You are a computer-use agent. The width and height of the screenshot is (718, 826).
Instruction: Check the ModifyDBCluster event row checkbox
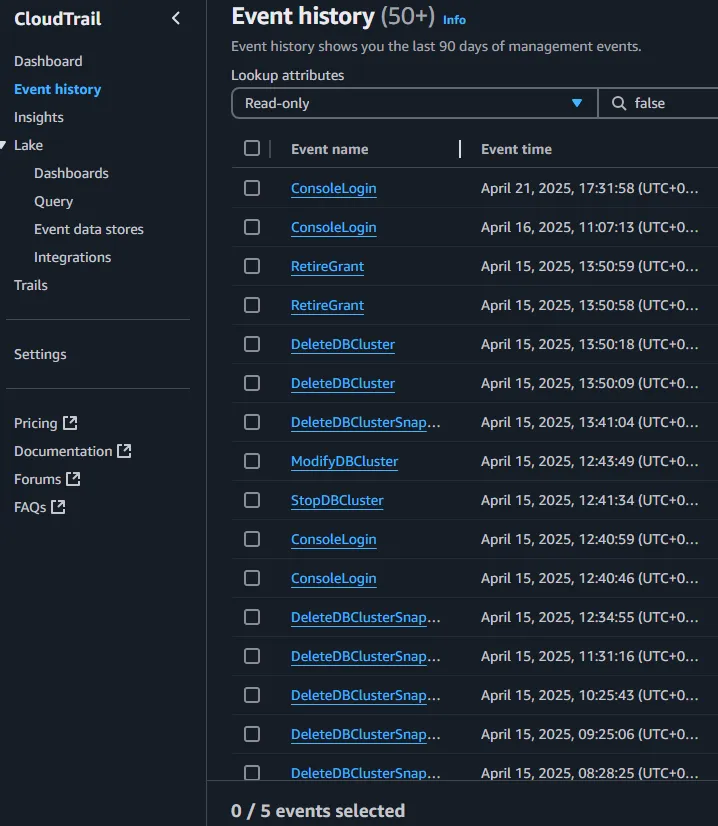click(252, 461)
